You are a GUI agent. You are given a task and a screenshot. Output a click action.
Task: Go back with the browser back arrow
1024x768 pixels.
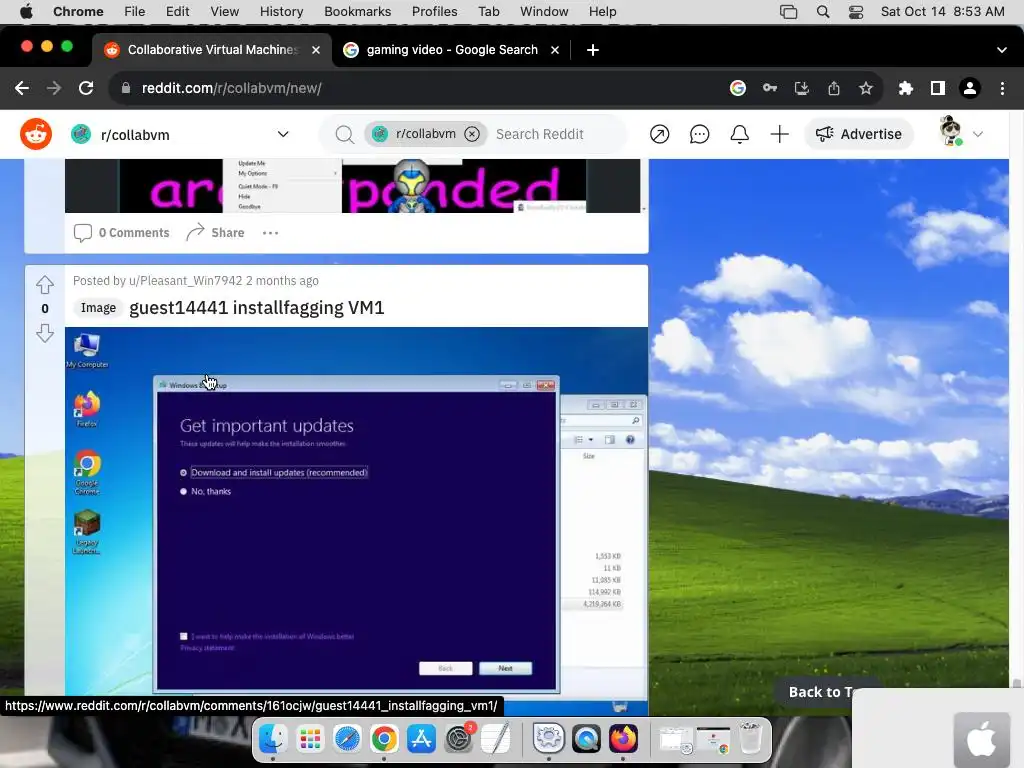point(22,88)
